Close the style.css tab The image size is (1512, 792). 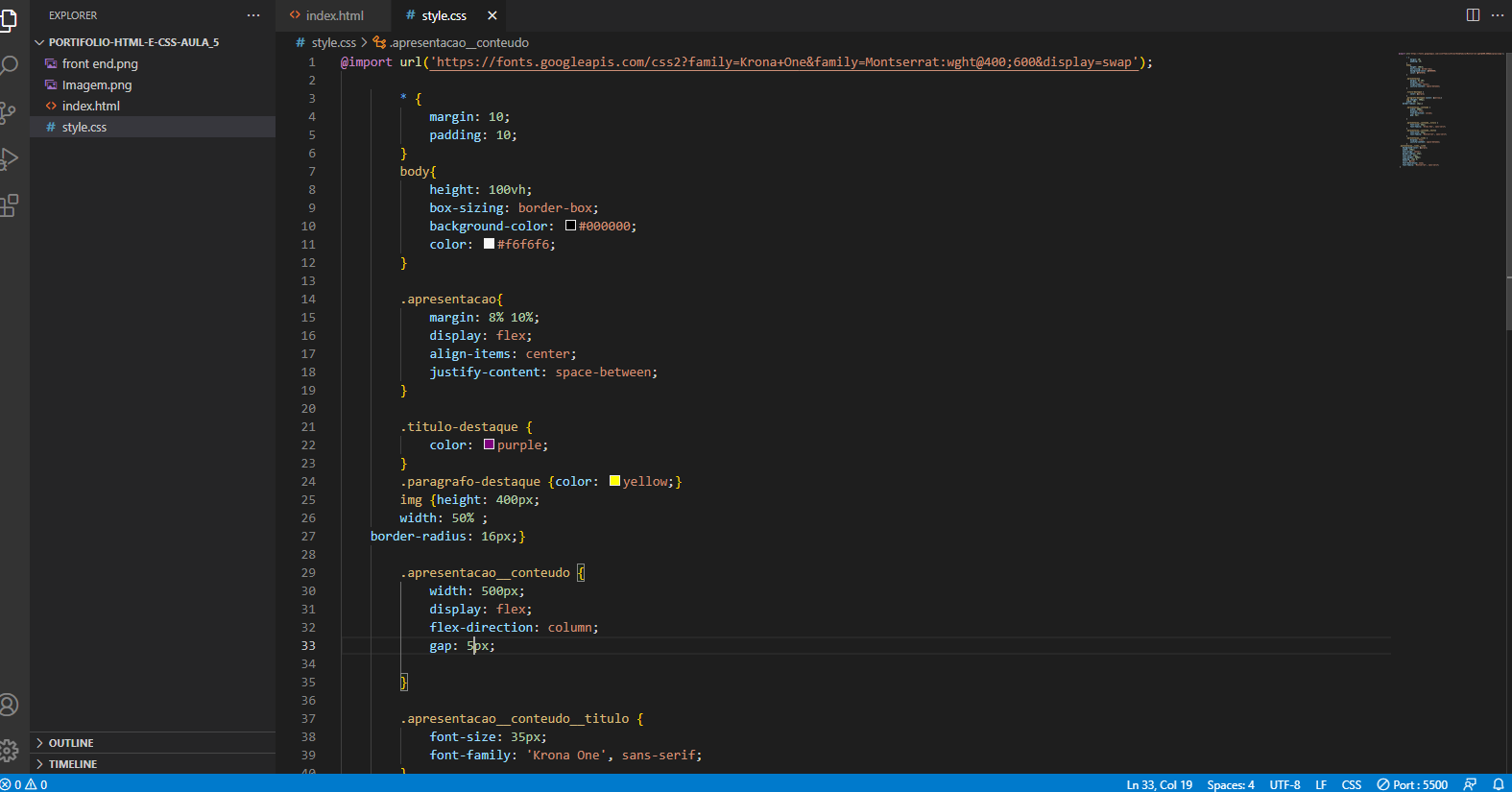click(x=492, y=15)
